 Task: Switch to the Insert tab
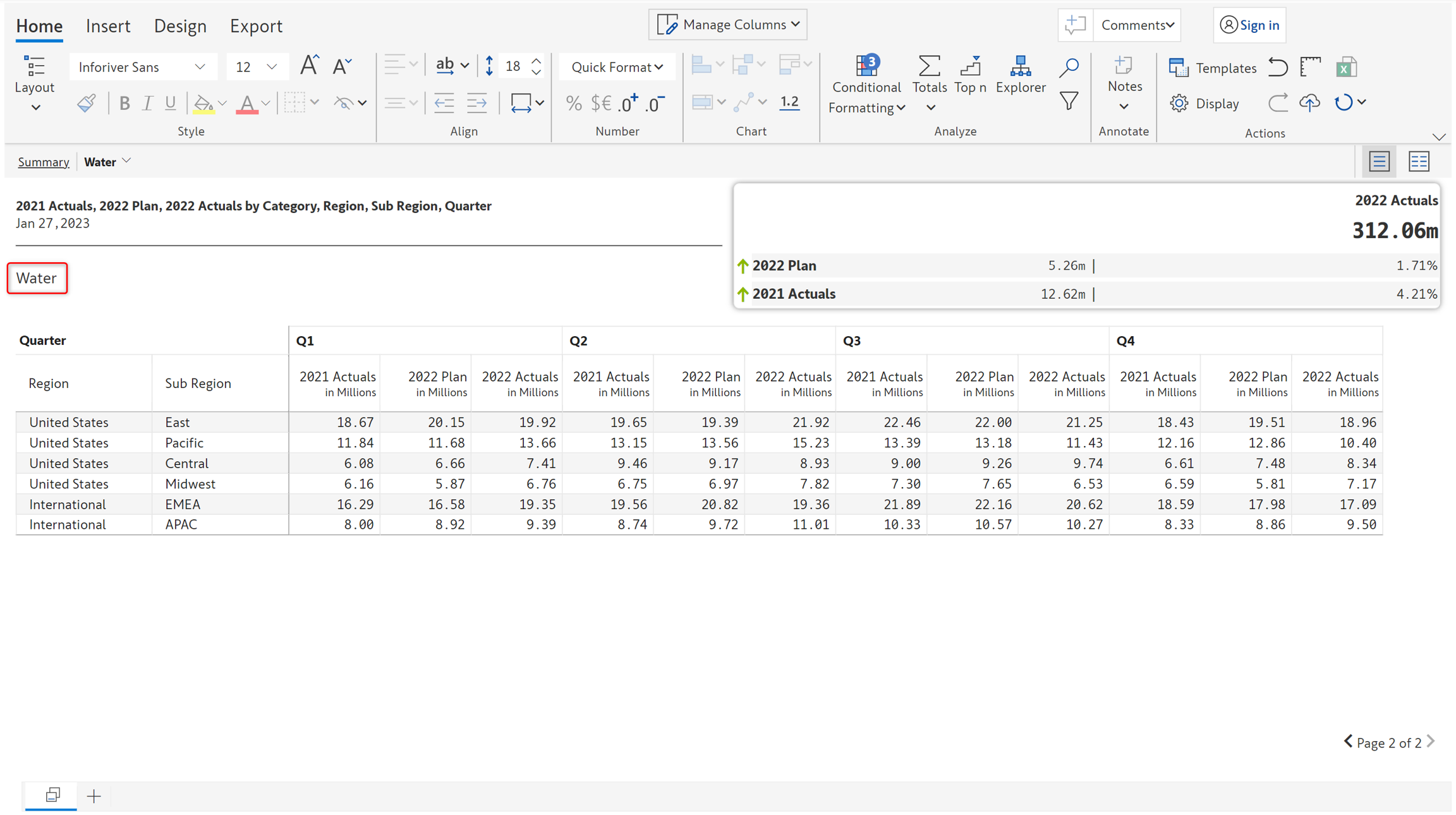click(108, 26)
